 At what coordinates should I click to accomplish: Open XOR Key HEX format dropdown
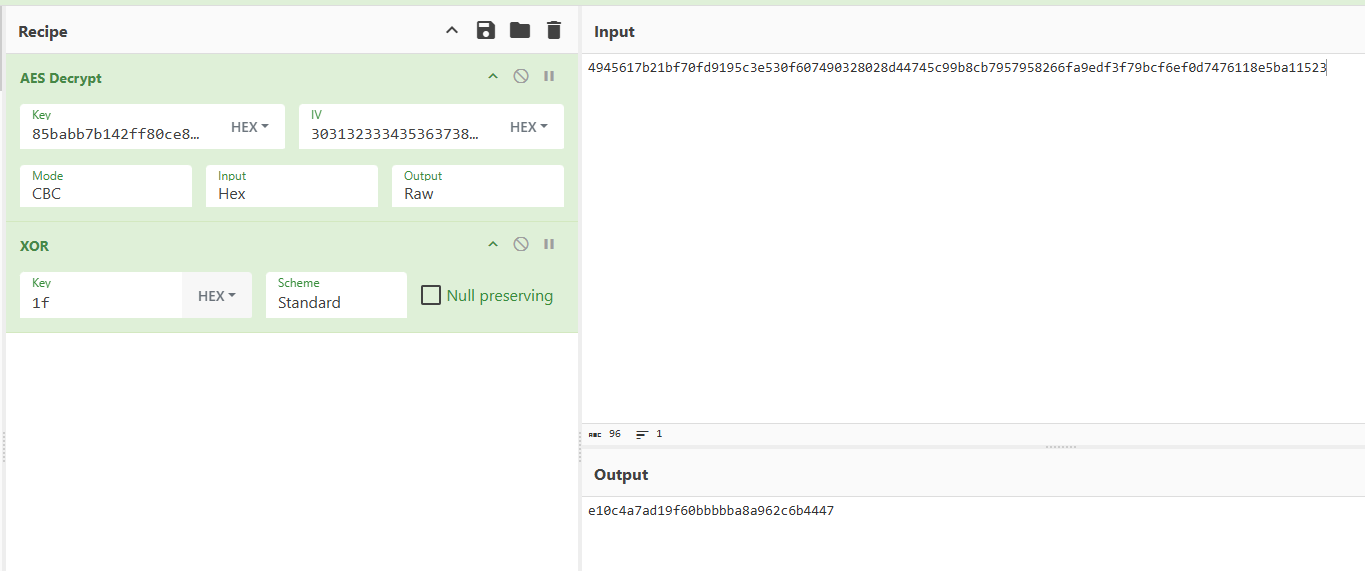217,296
